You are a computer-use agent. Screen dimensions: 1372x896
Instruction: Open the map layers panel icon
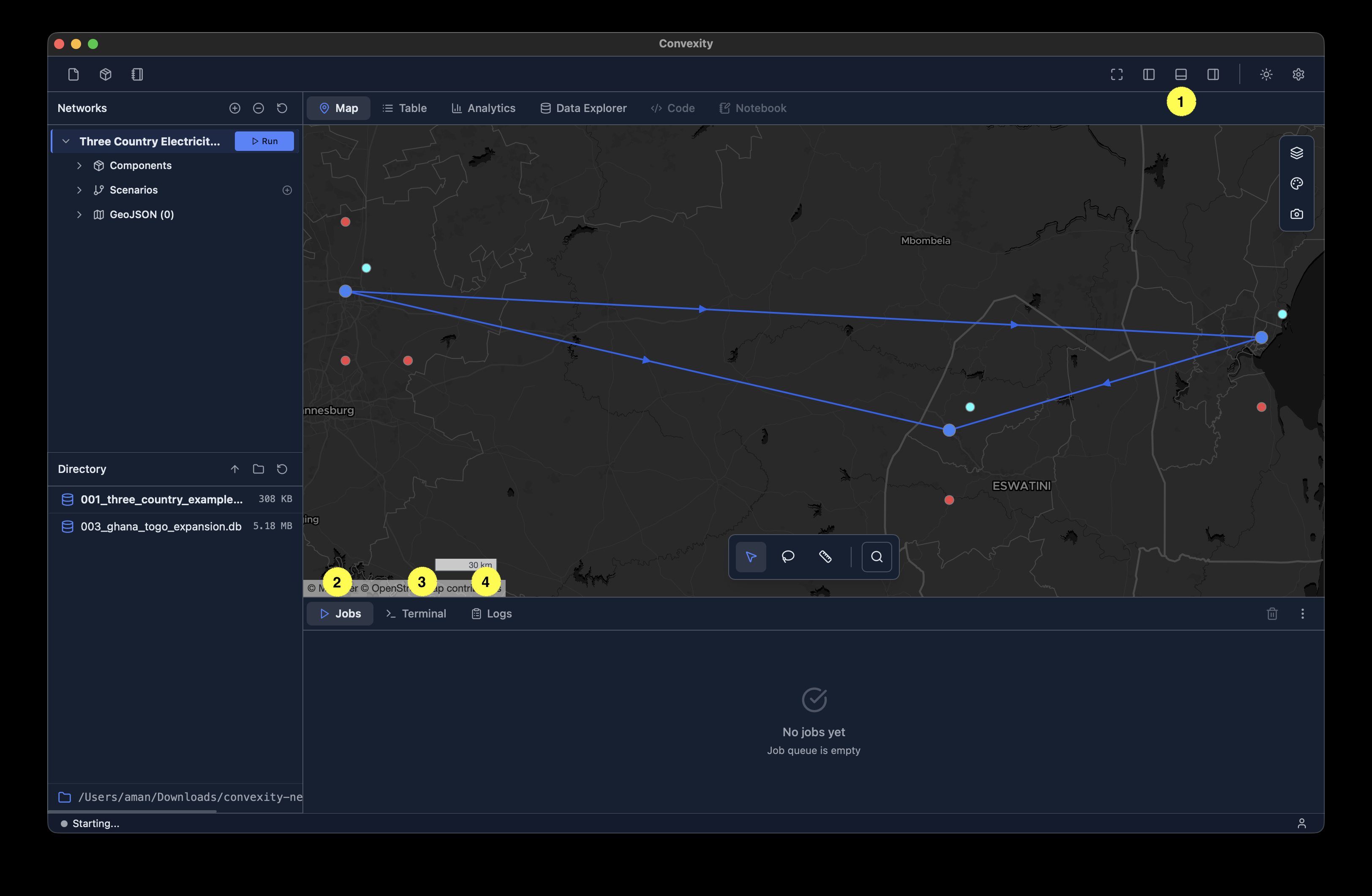(x=1296, y=153)
